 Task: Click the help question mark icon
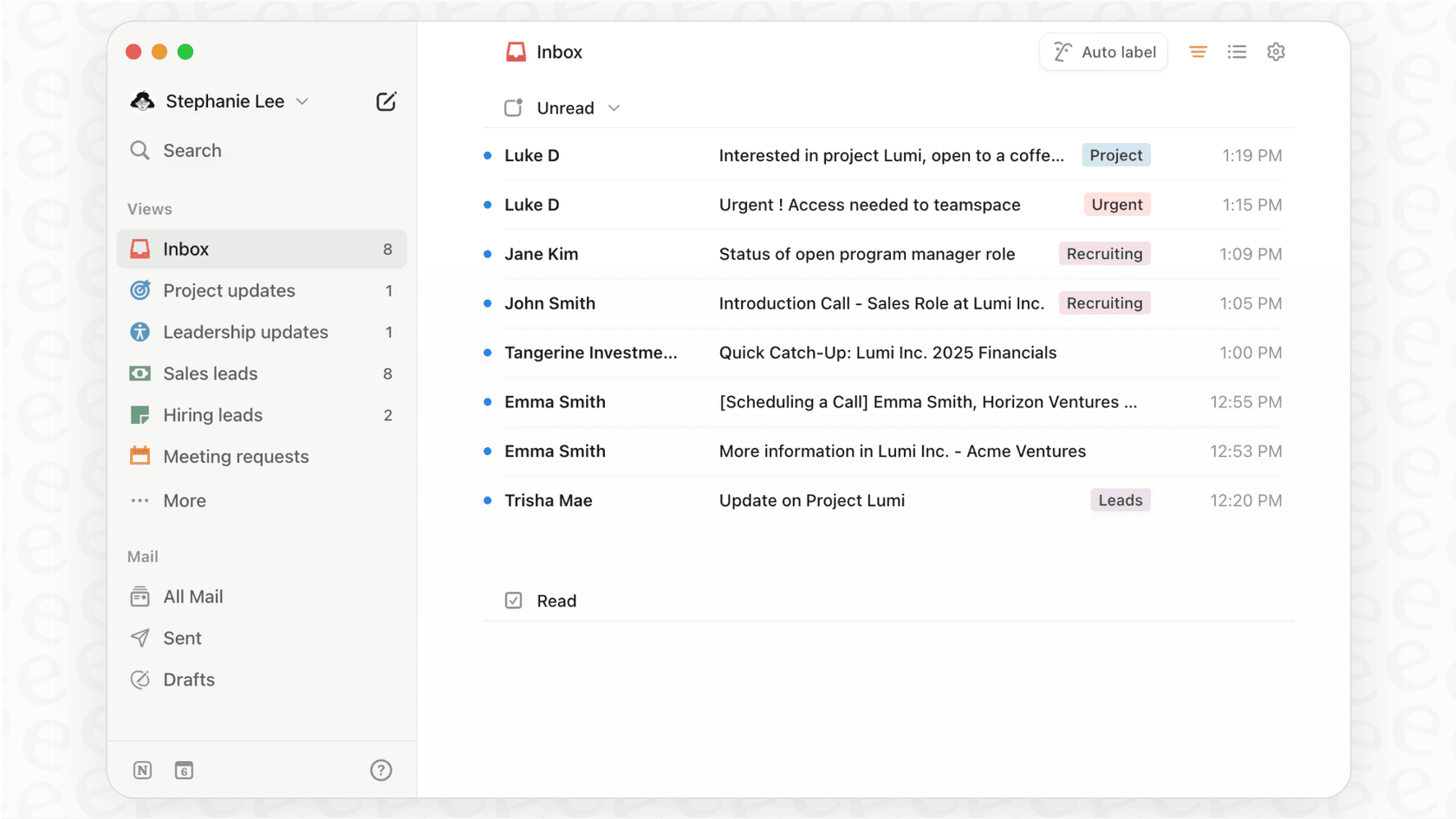pyautogui.click(x=381, y=770)
